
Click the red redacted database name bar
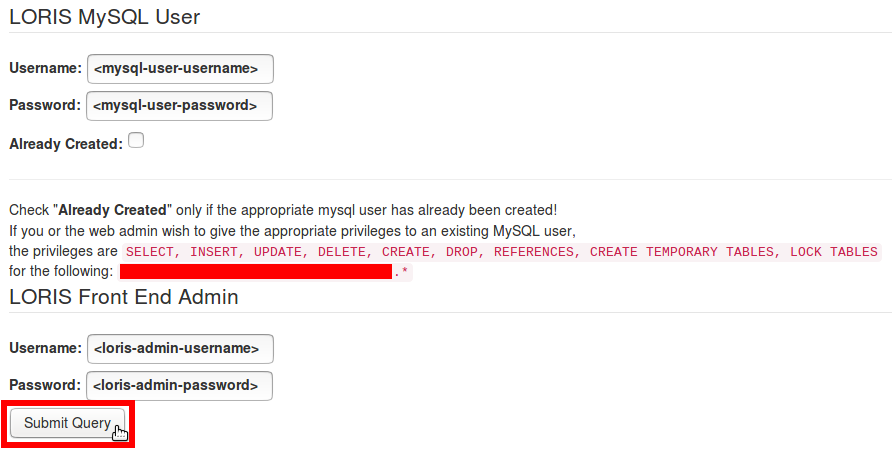point(255,272)
